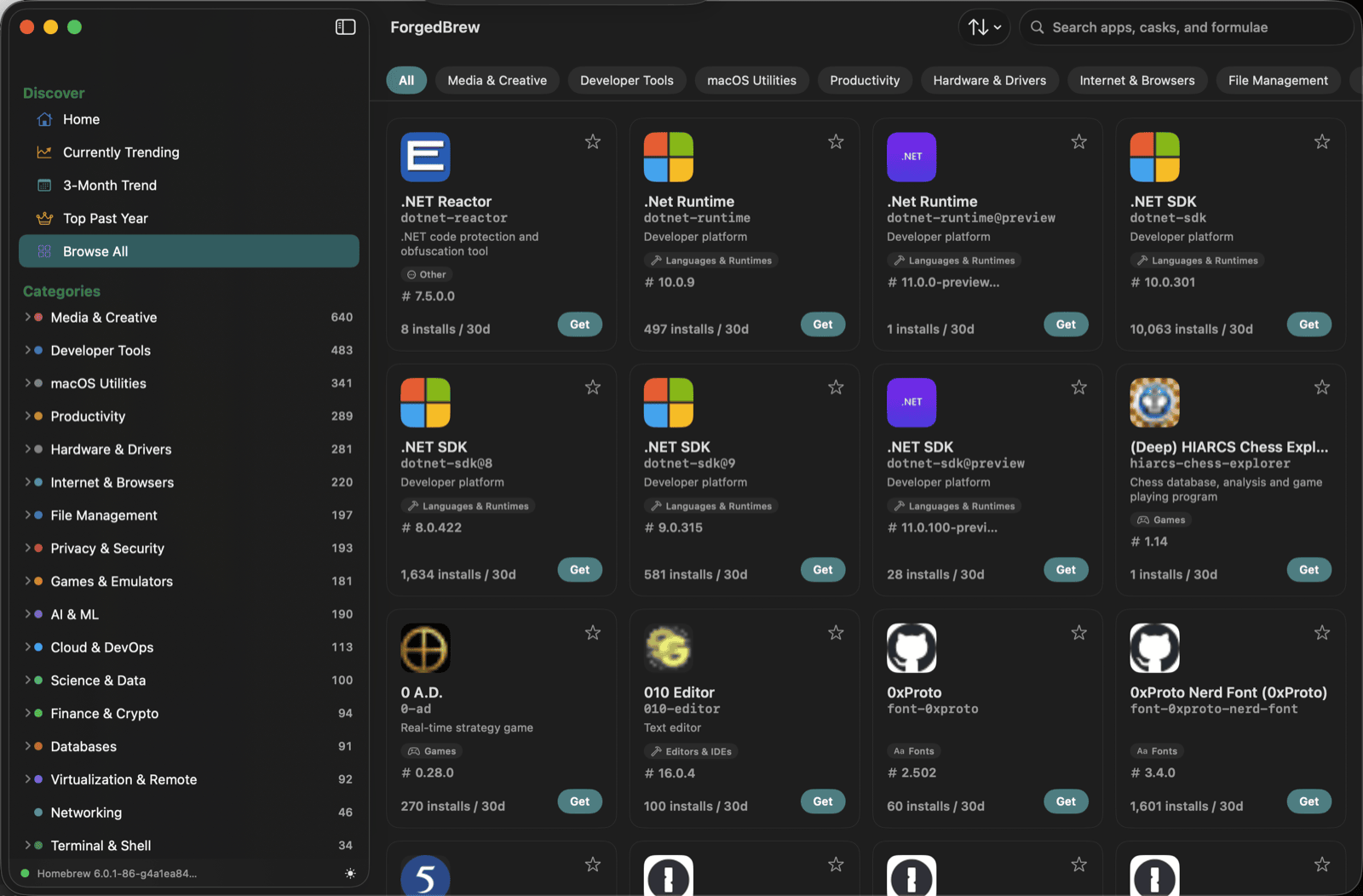Image resolution: width=1363 pixels, height=896 pixels.
Task: Open Top Past Year crown item
Action: click(x=189, y=219)
